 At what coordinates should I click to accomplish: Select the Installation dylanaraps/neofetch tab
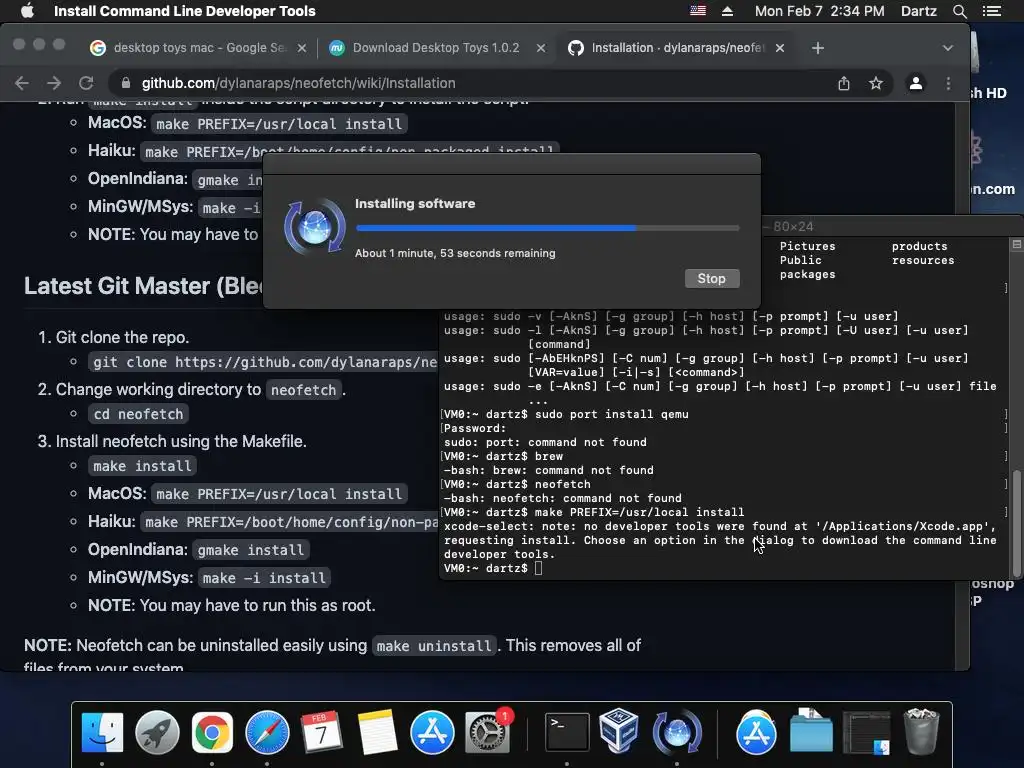click(x=677, y=48)
